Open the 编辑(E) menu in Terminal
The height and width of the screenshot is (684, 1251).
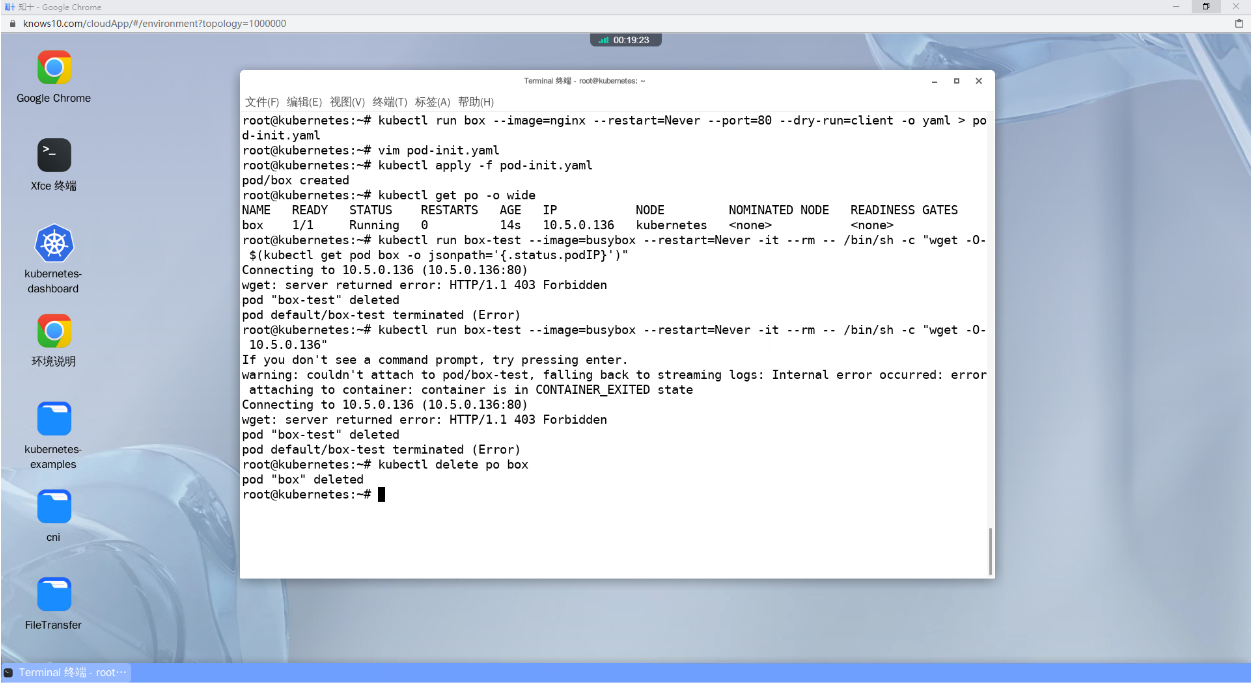pyautogui.click(x=304, y=102)
